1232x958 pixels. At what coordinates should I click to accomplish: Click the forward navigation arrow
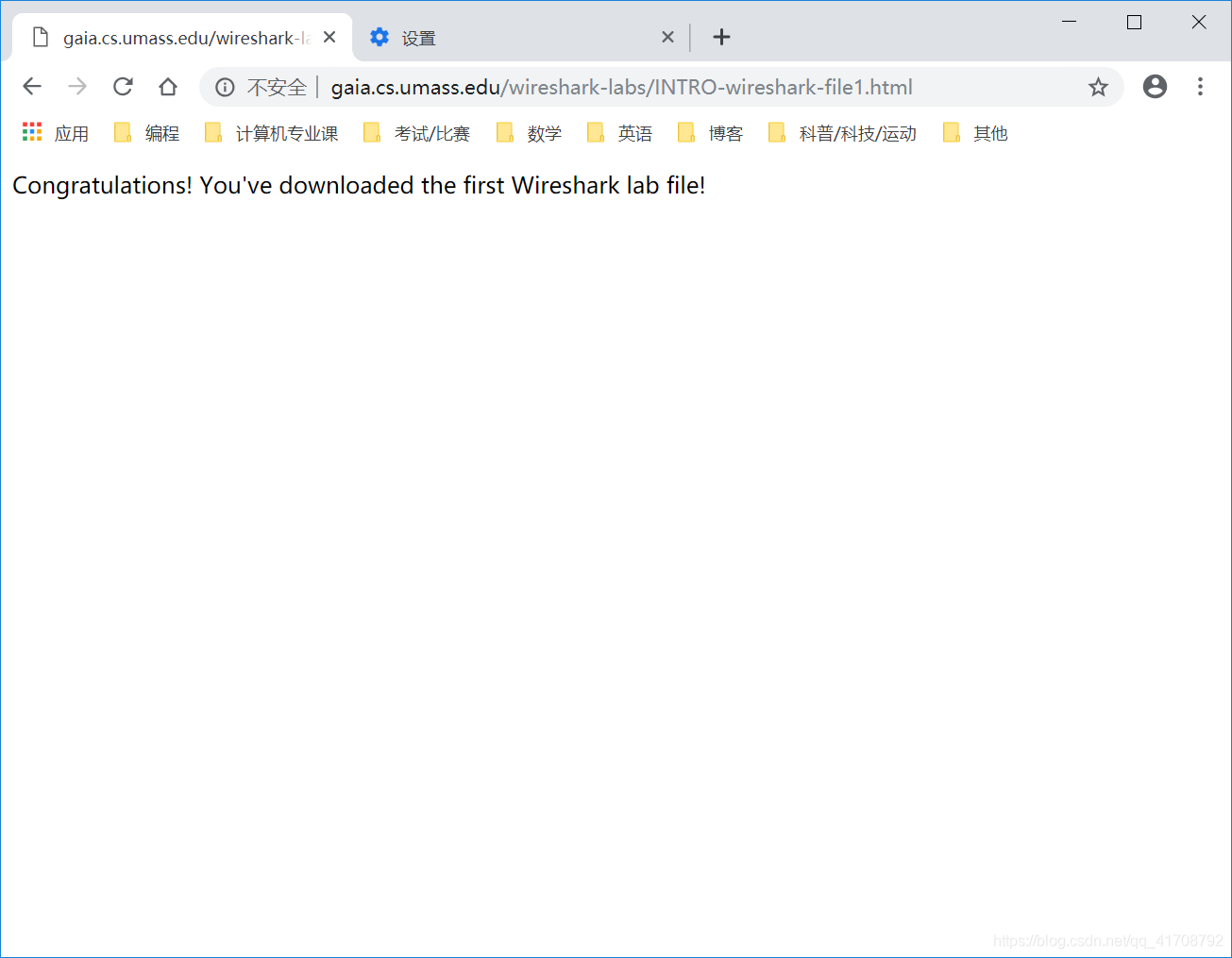pos(77,87)
